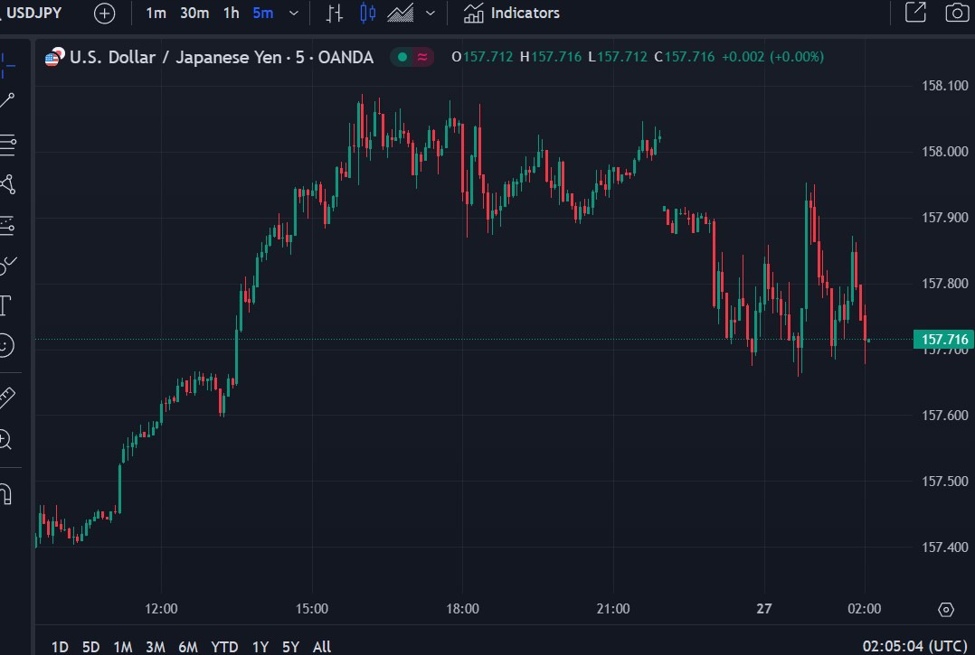Select the Text annotation tool
This screenshot has width=975, height=655.
tap(8, 306)
